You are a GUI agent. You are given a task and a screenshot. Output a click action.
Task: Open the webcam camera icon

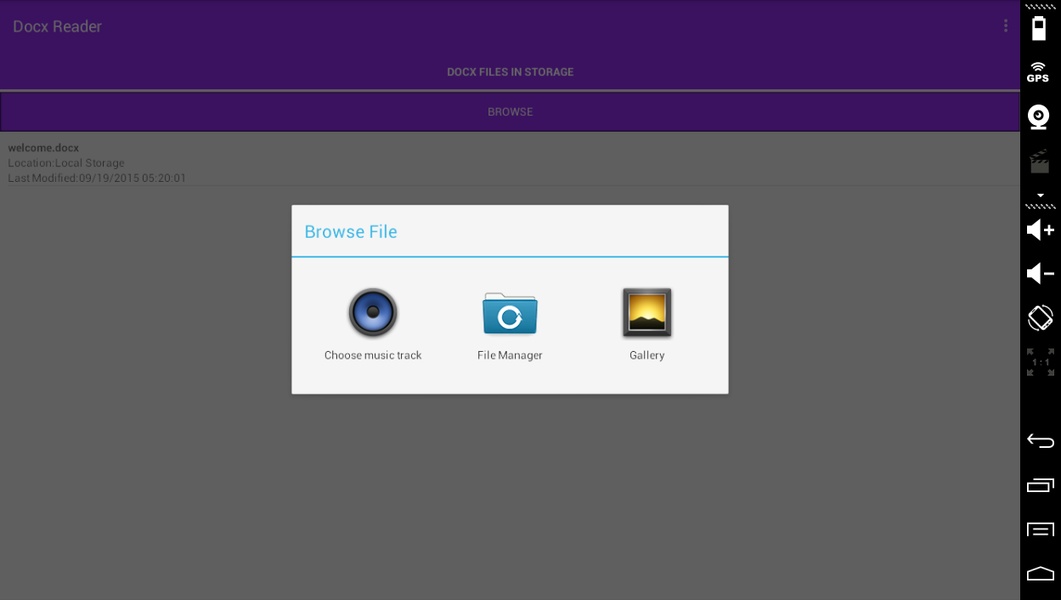click(1039, 117)
